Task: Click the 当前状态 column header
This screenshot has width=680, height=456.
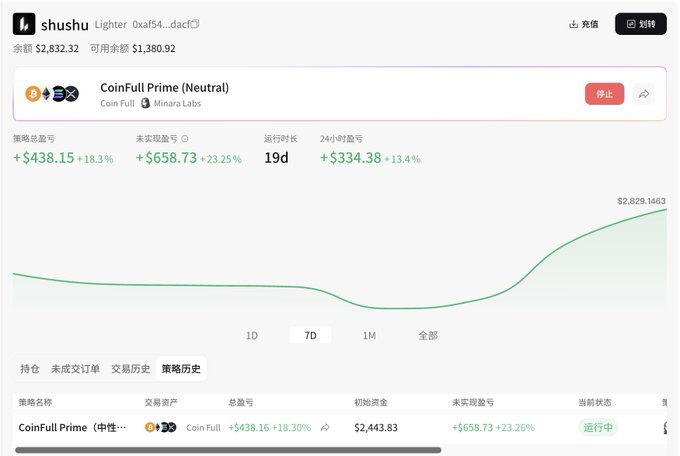Action: 595,403
